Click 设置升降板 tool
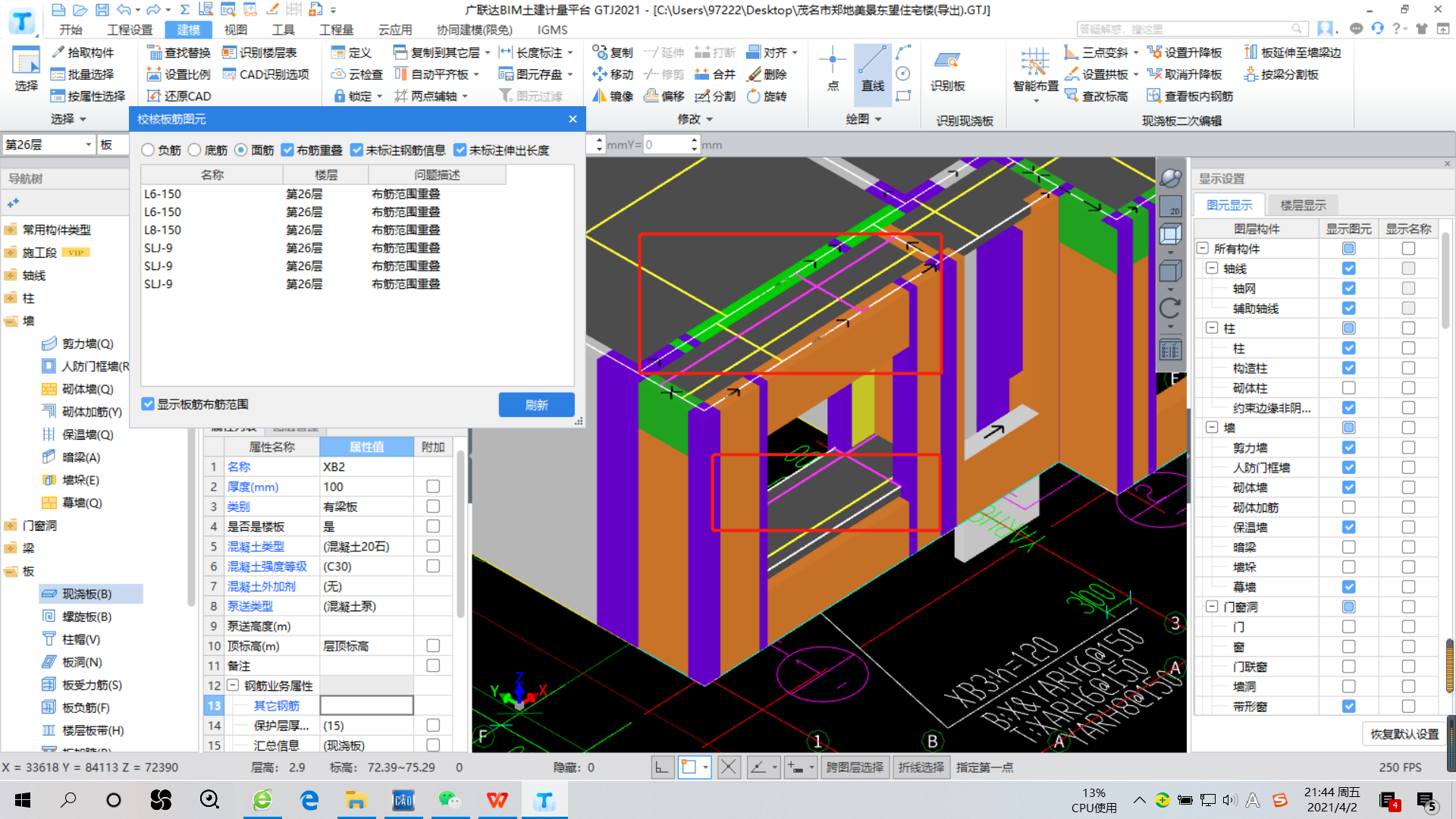The width and height of the screenshot is (1456, 819). tap(1185, 52)
